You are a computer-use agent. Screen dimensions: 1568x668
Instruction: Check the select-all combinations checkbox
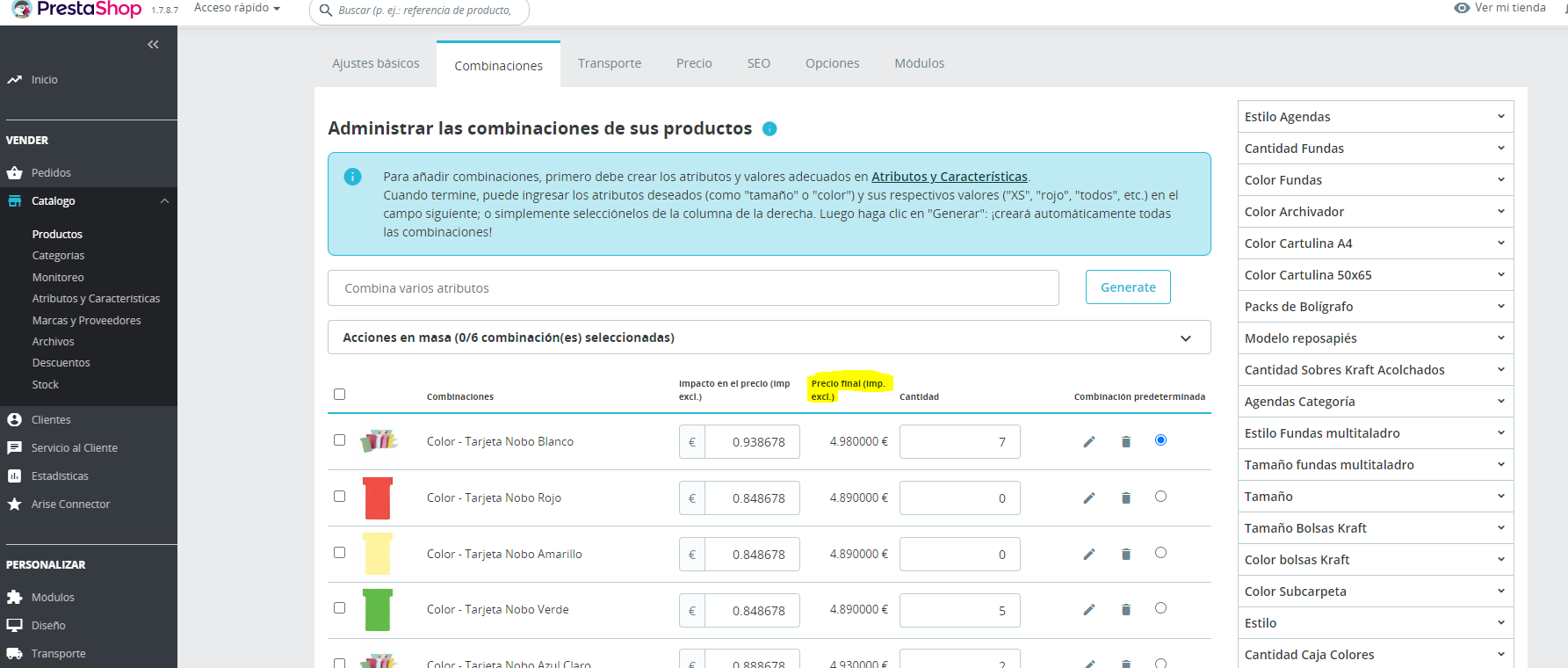(340, 394)
